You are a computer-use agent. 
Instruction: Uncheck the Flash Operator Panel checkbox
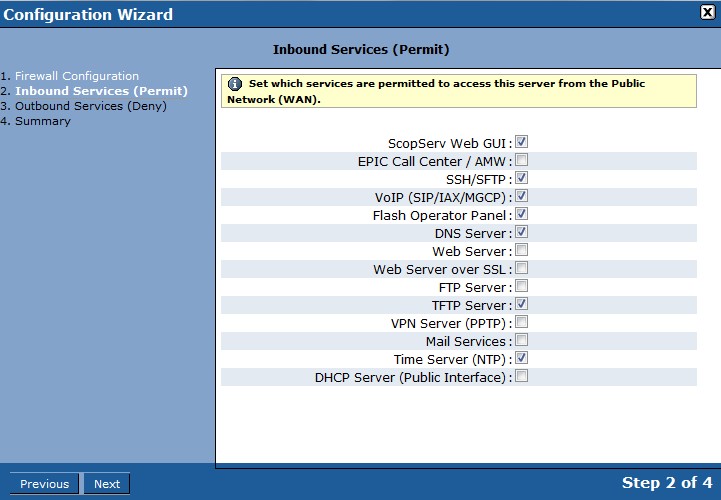pyautogui.click(x=521, y=213)
